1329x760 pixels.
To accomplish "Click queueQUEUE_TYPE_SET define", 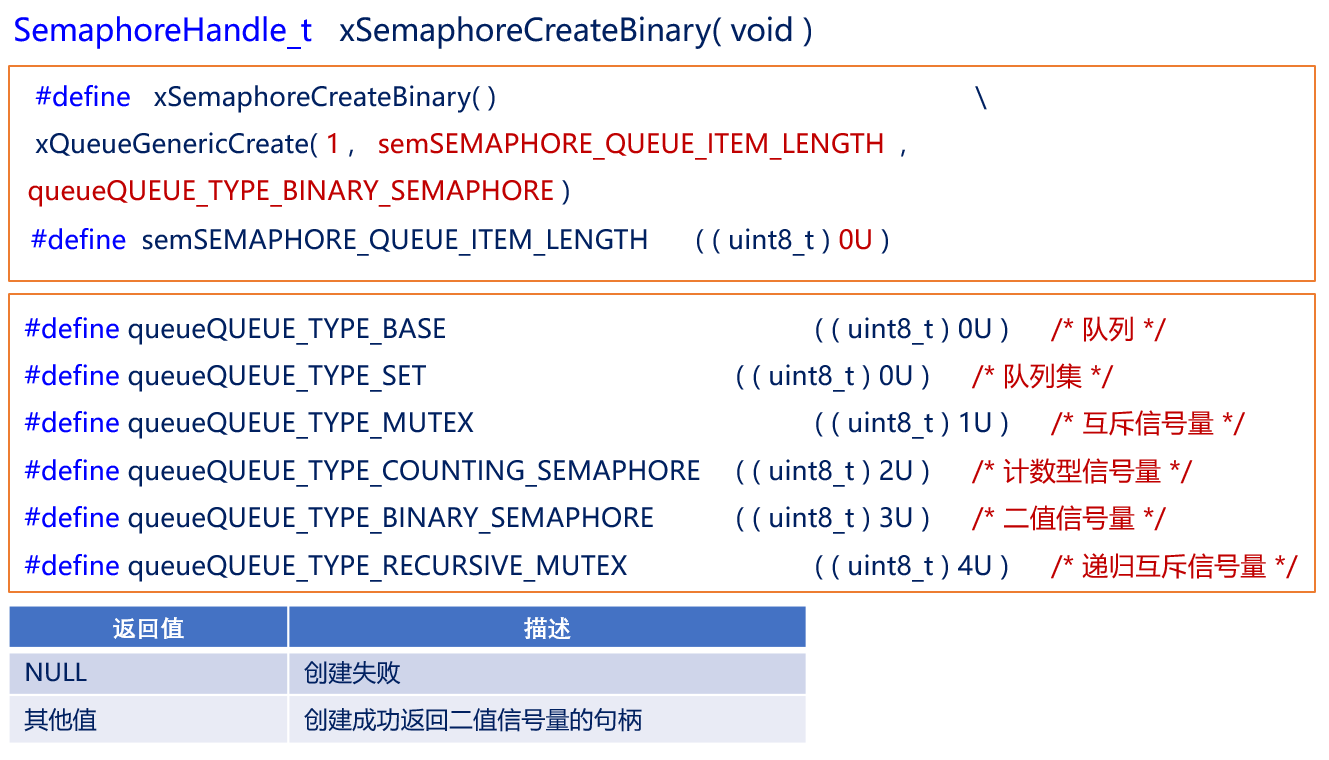I will coord(225,376).
